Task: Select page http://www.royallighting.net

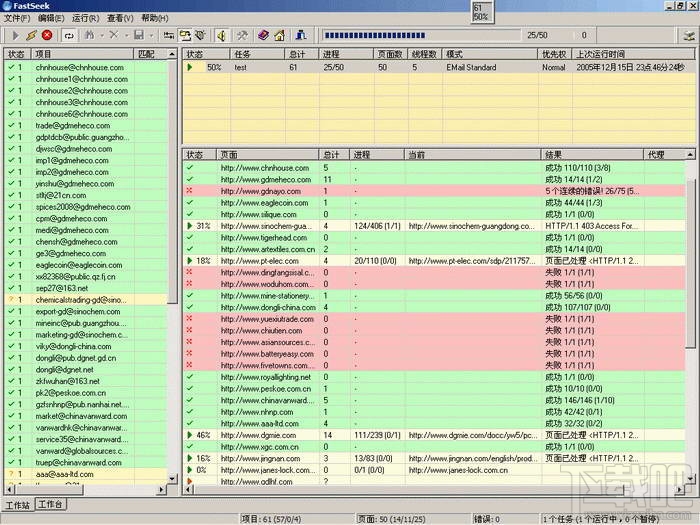Action: (x=266, y=377)
